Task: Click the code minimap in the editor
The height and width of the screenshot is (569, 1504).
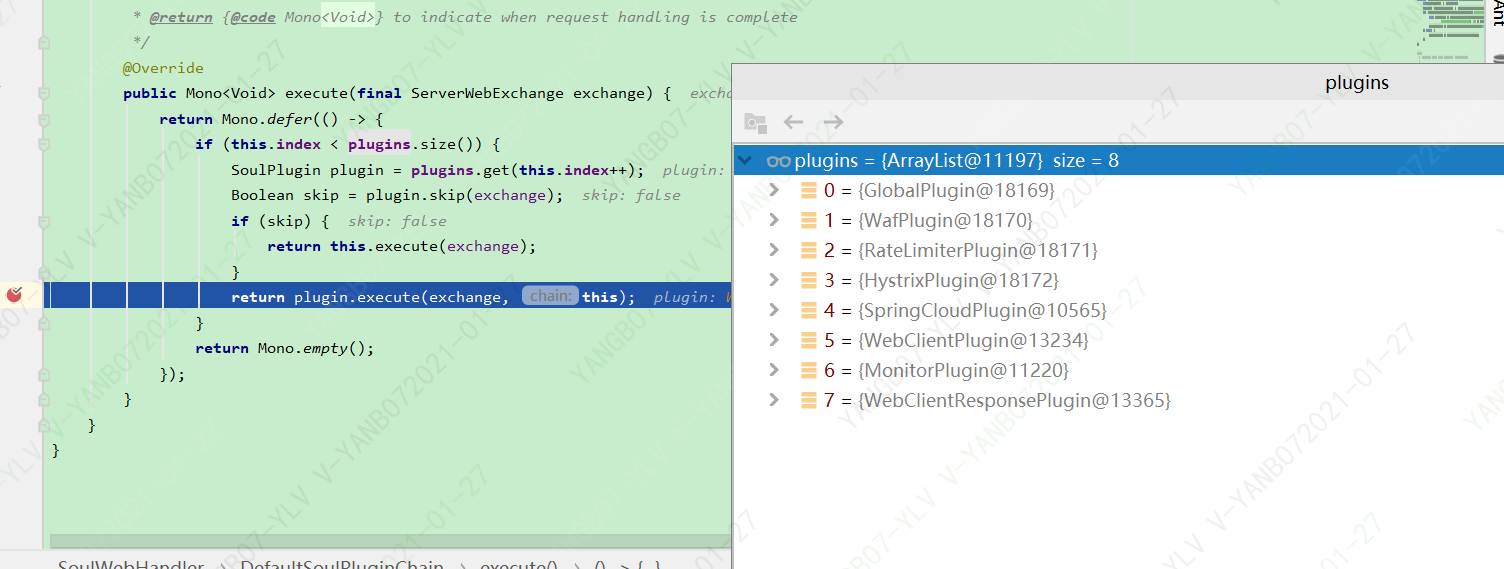Action: (x=1450, y=30)
